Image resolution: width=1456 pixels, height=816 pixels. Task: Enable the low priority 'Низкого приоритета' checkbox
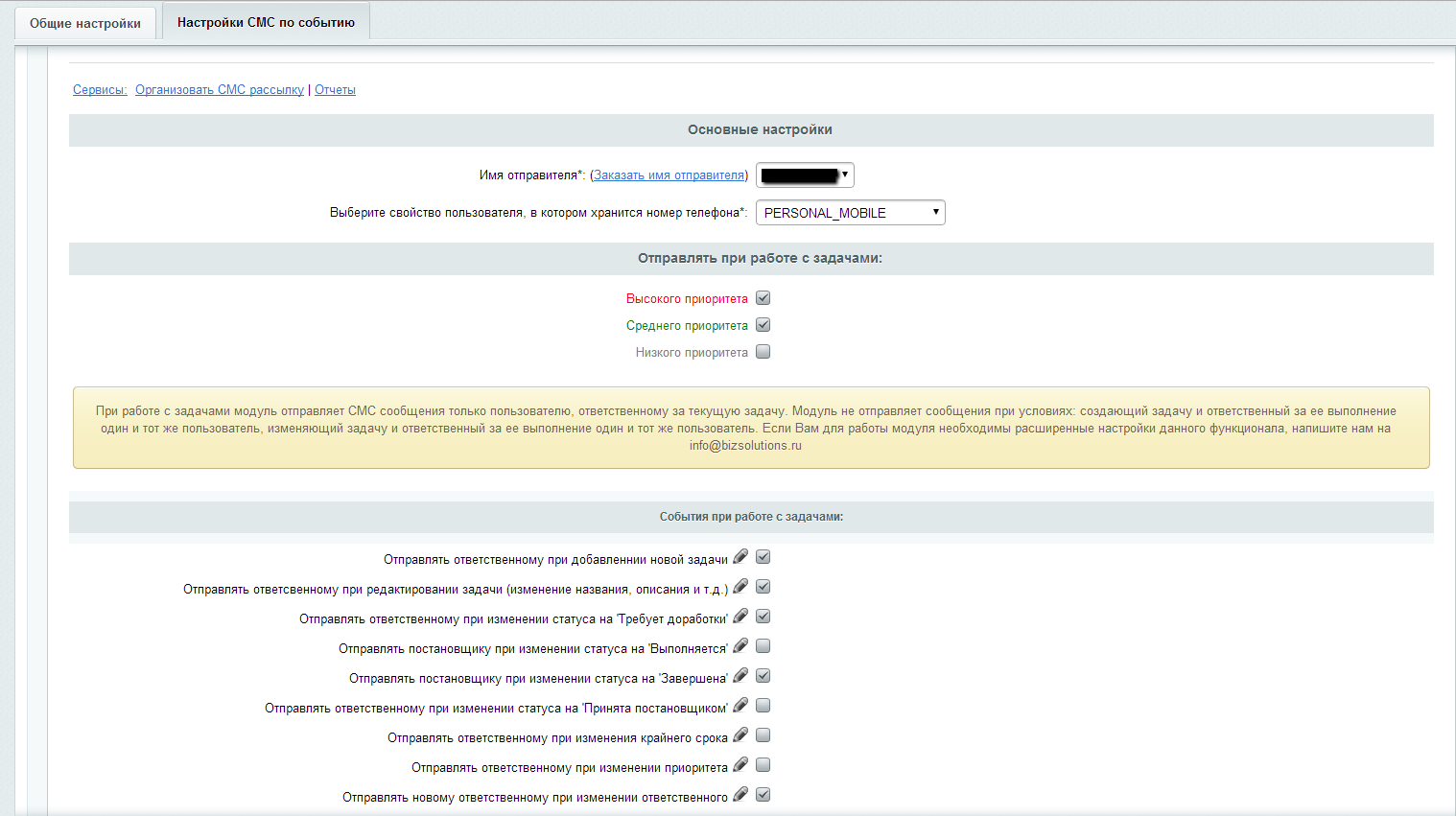tap(763, 352)
